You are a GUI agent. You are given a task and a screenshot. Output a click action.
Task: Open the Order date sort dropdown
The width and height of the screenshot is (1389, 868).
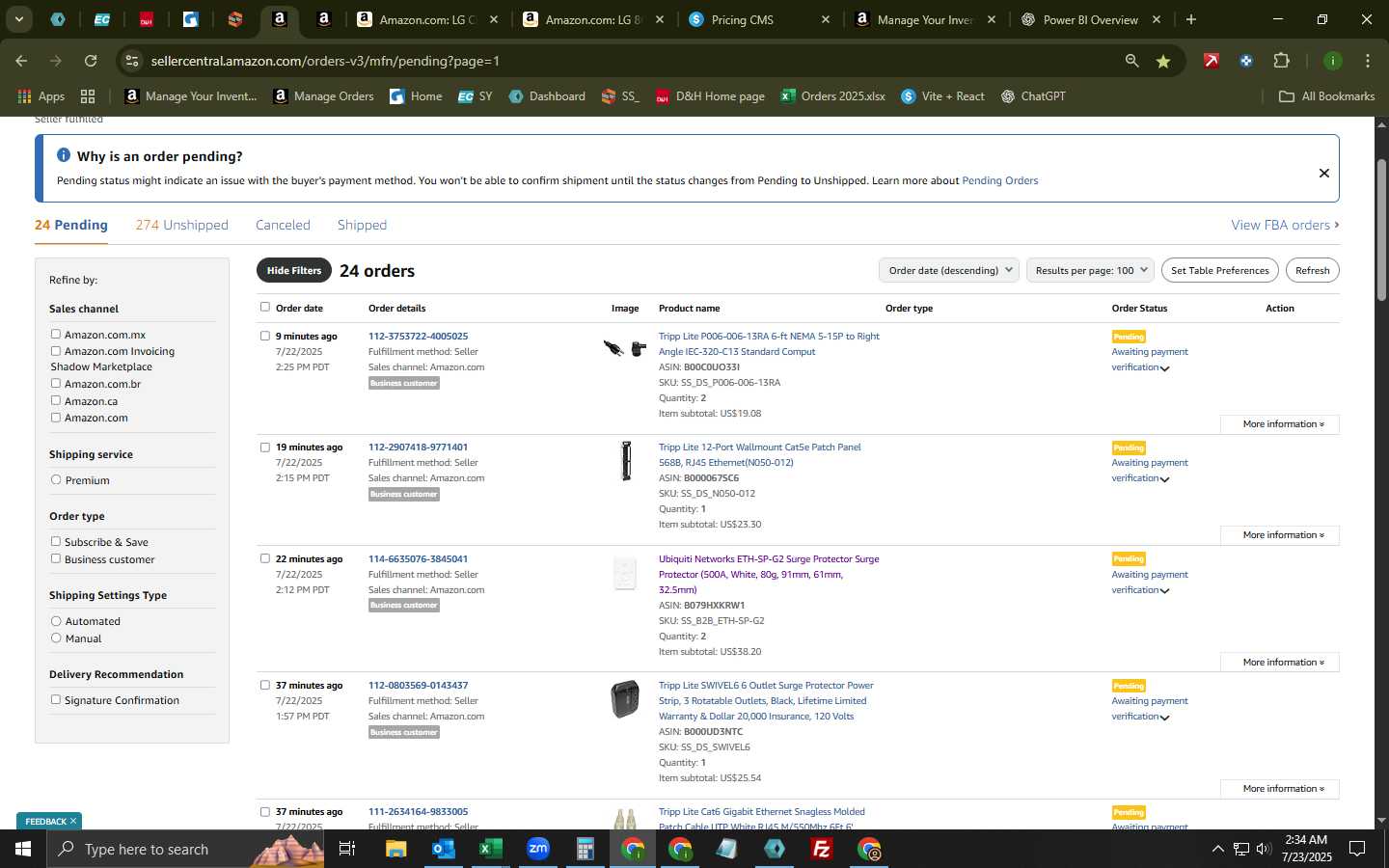click(x=949, y=270)
